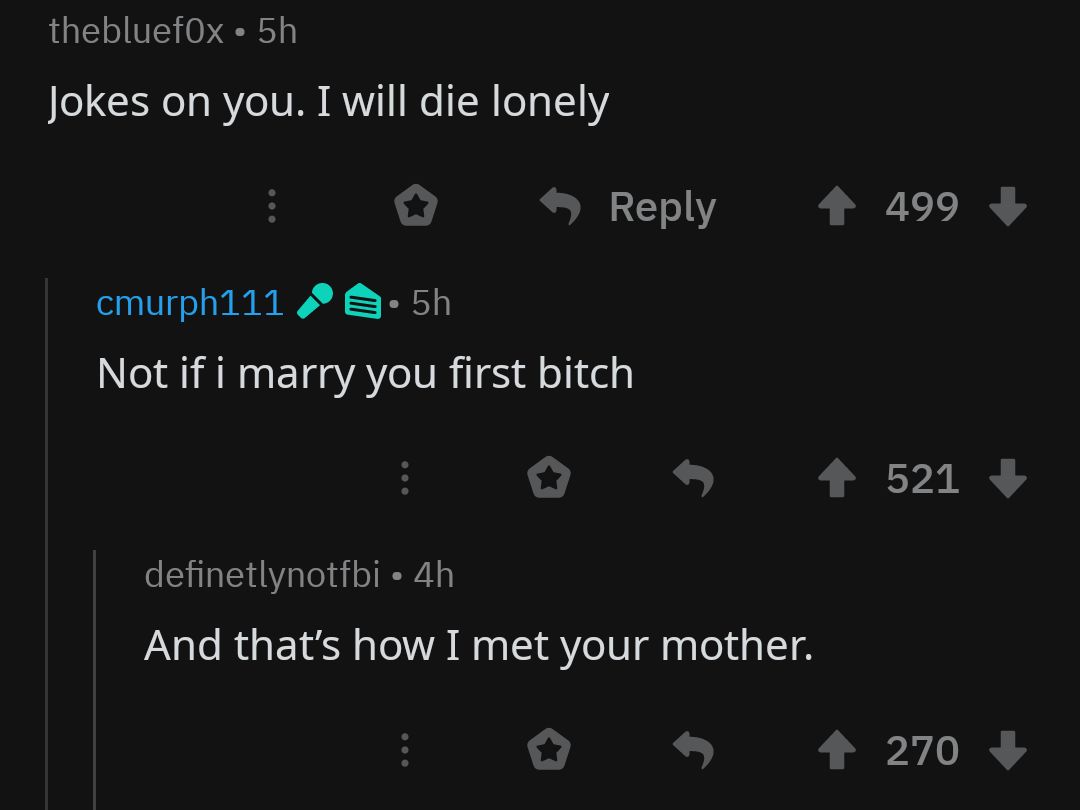
Task: Give an award on definetlynotfbi's comment
Action: [548, 750]
